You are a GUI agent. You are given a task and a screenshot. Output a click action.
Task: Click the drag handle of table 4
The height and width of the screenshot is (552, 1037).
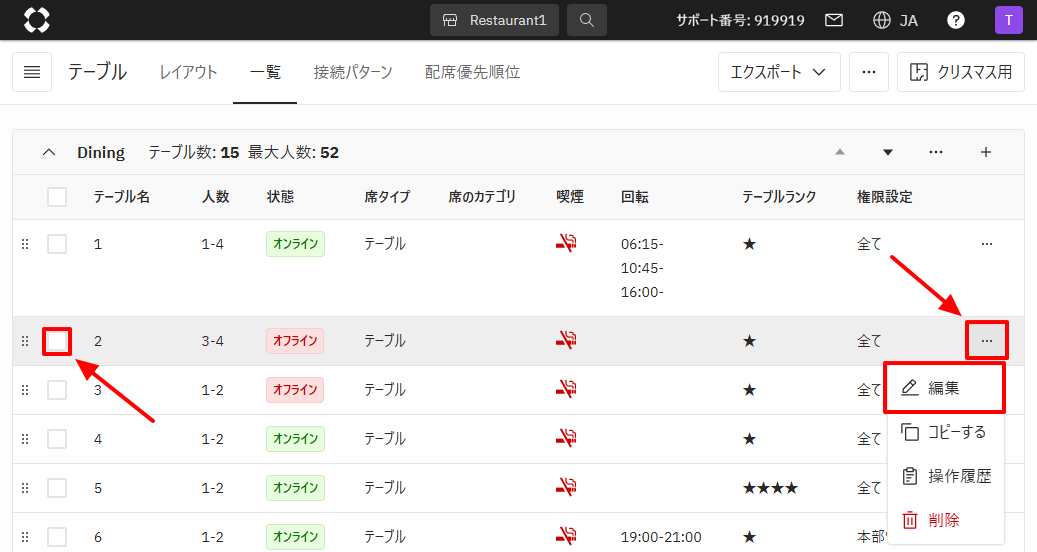[25, 439]
